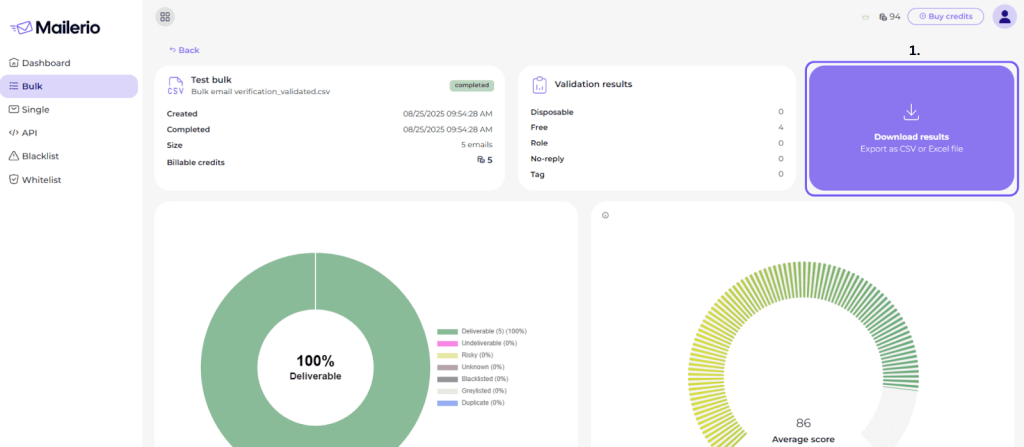
Task: Open the grid apps icon in header
Action: pyautogui.click(x=165, y=16)
